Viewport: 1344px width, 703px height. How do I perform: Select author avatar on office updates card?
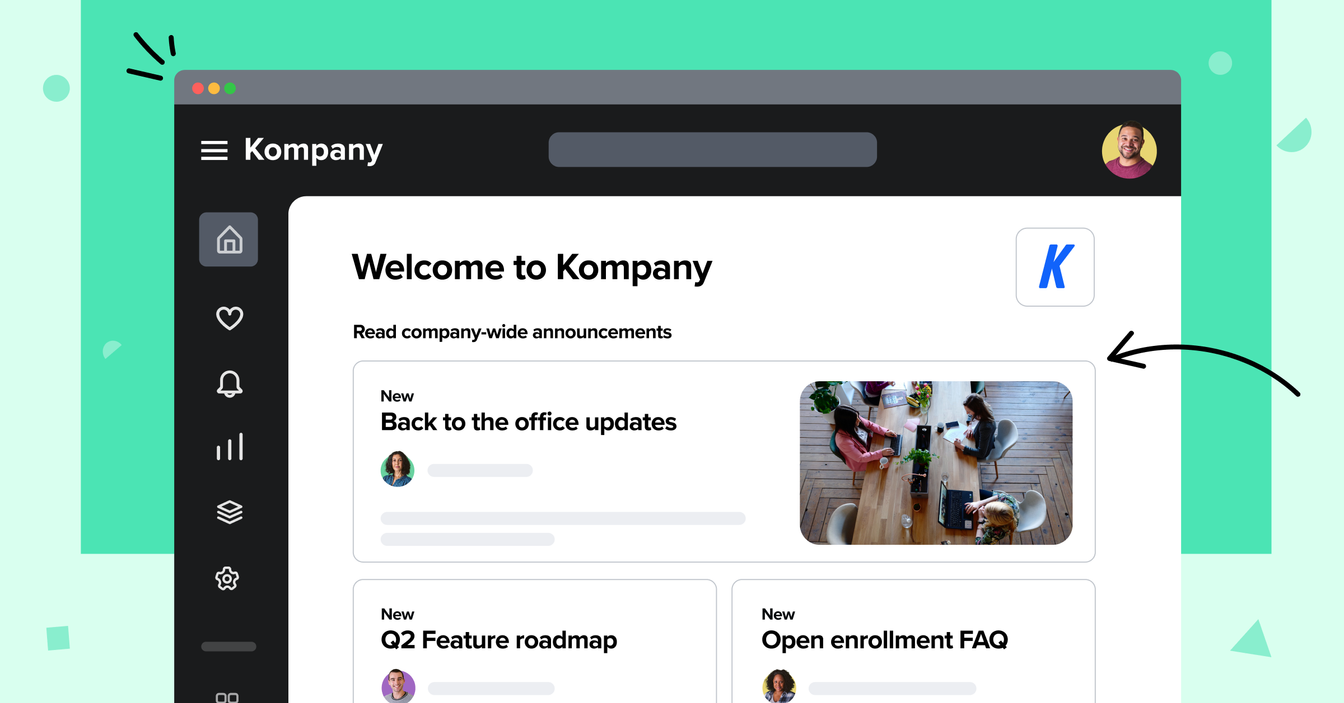point(397,469)
